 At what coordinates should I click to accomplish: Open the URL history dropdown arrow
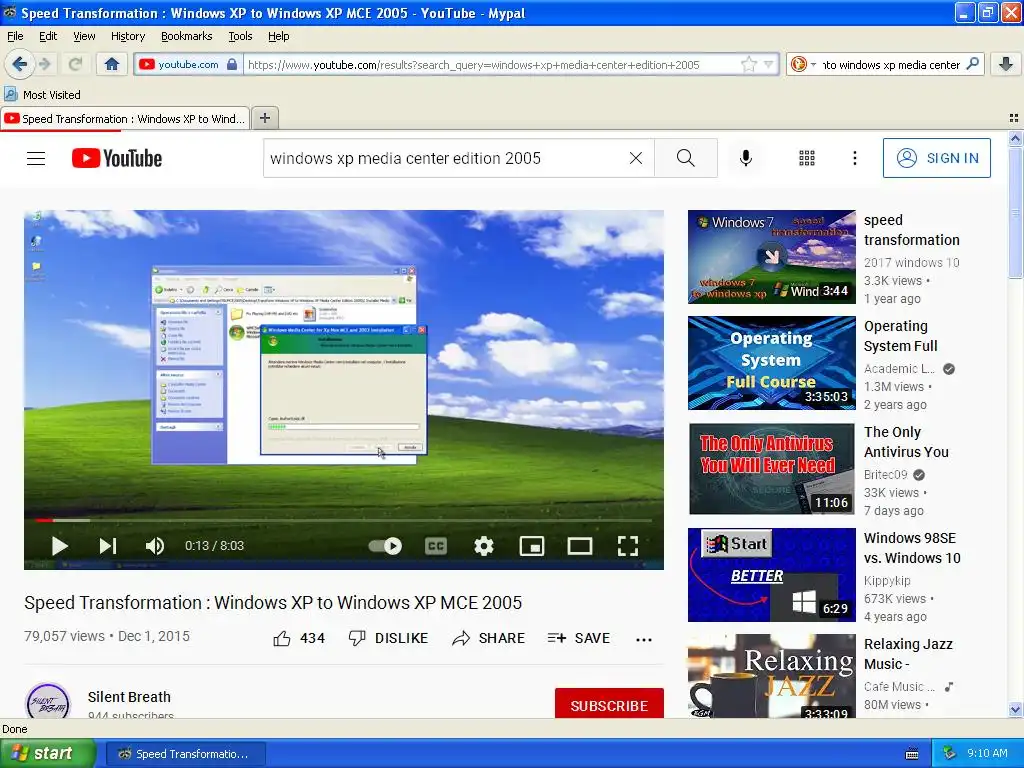tap(769, 64)
